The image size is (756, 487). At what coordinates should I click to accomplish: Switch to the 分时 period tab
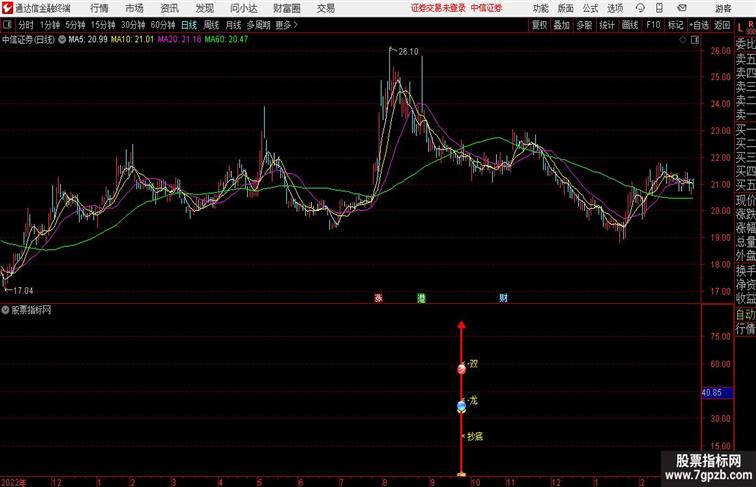26,25
